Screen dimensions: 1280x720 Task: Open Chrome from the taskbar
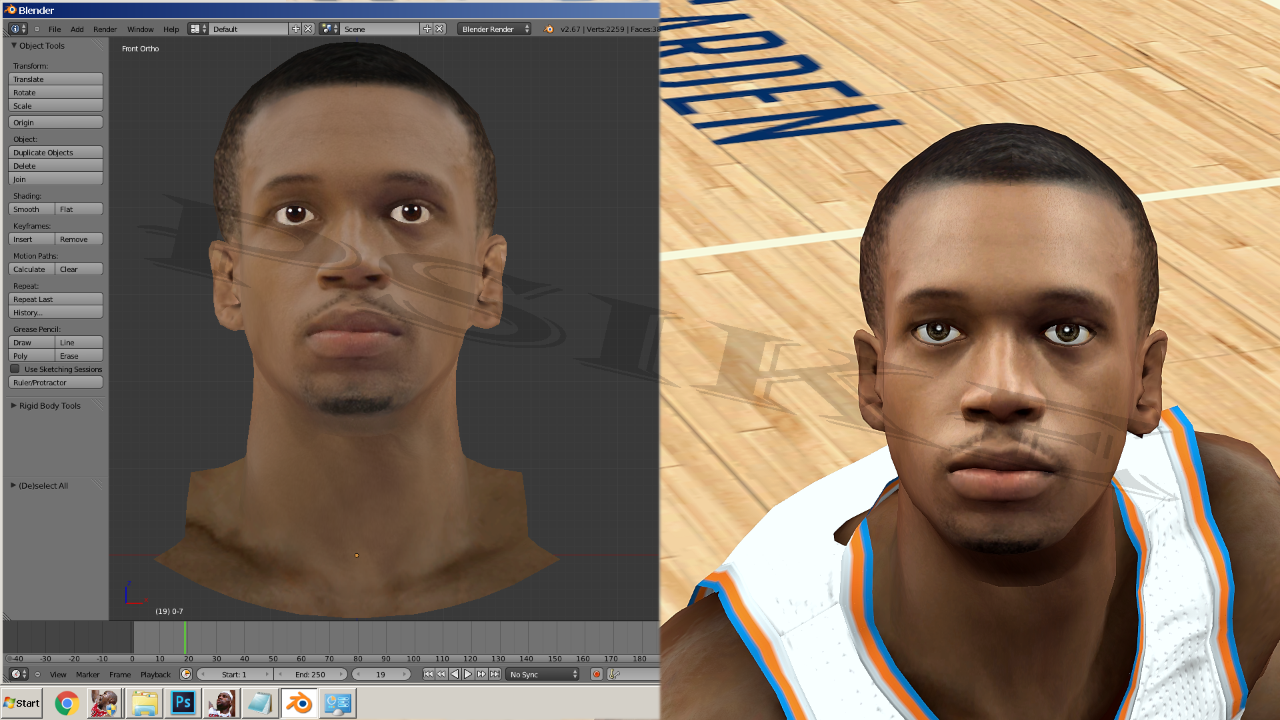67,703
